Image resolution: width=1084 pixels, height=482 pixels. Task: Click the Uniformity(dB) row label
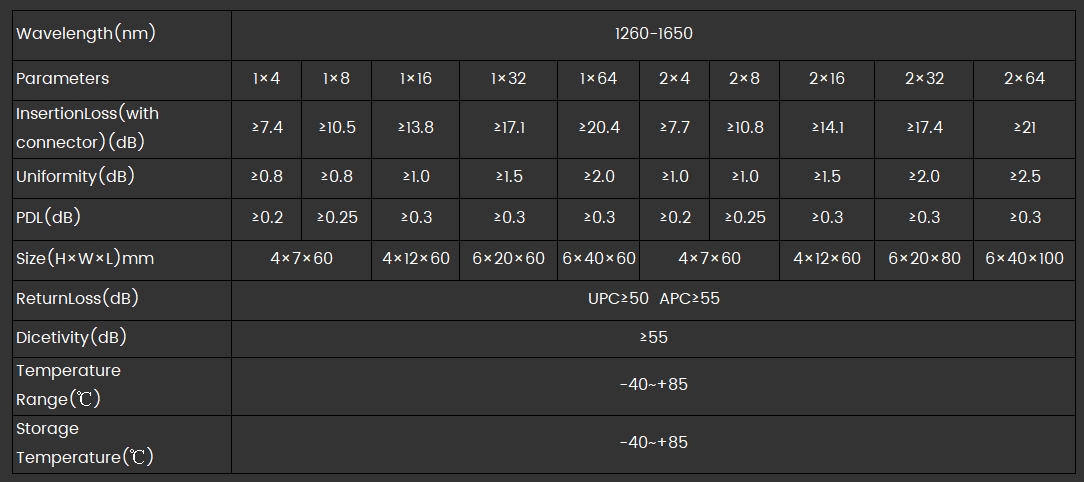tap(75, 176)
